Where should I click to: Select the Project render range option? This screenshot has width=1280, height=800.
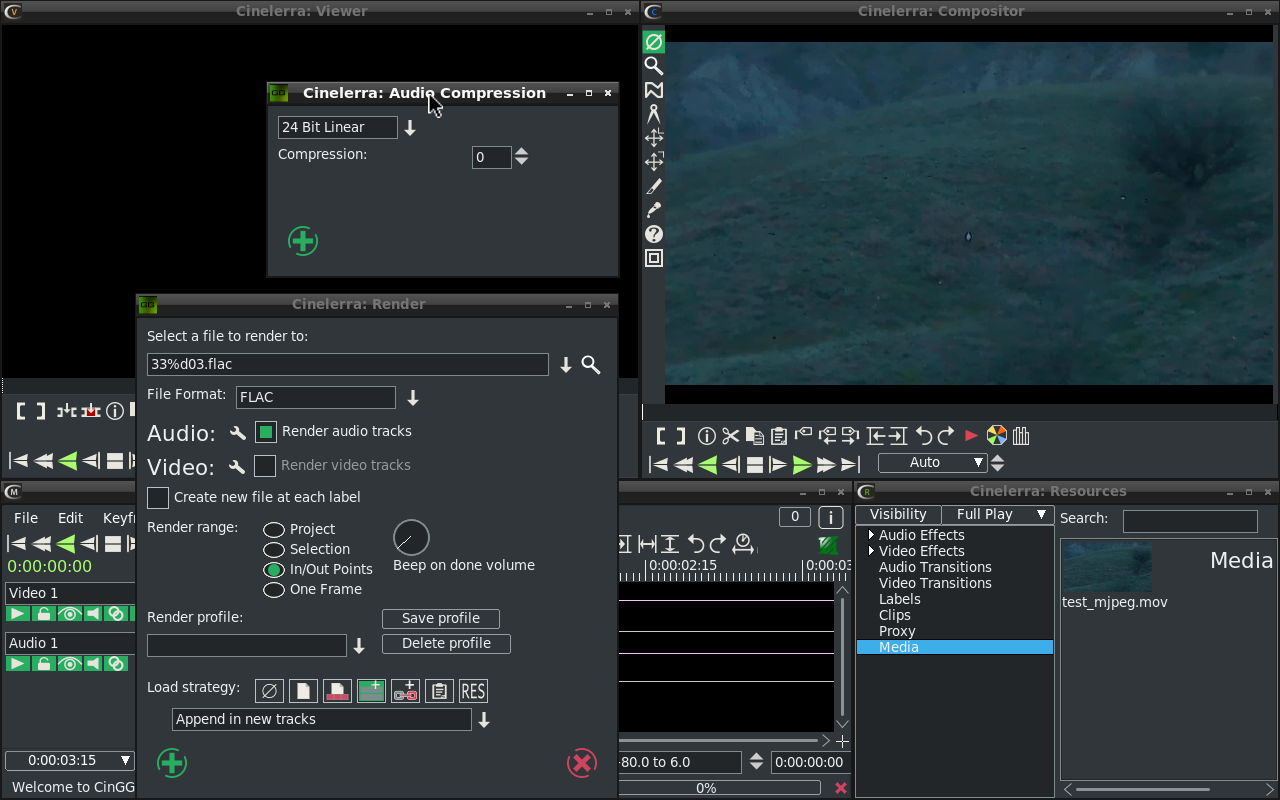(274, 529)
